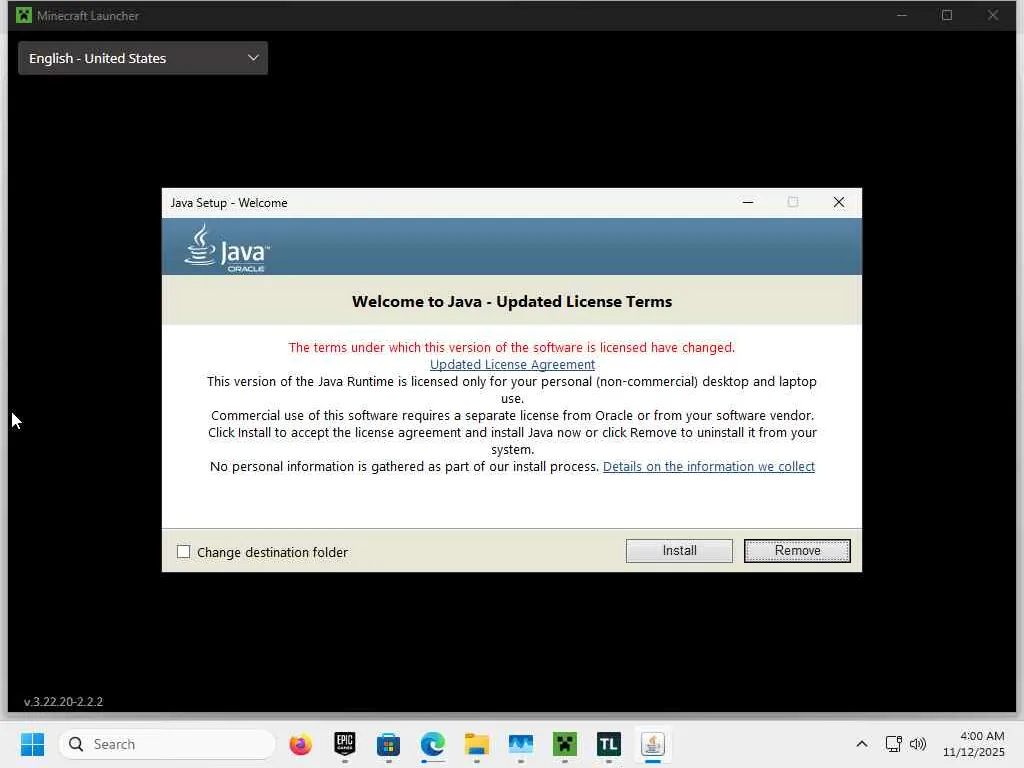Open the volume tray icon
The image size is (1024, 768).
[918, 744]
